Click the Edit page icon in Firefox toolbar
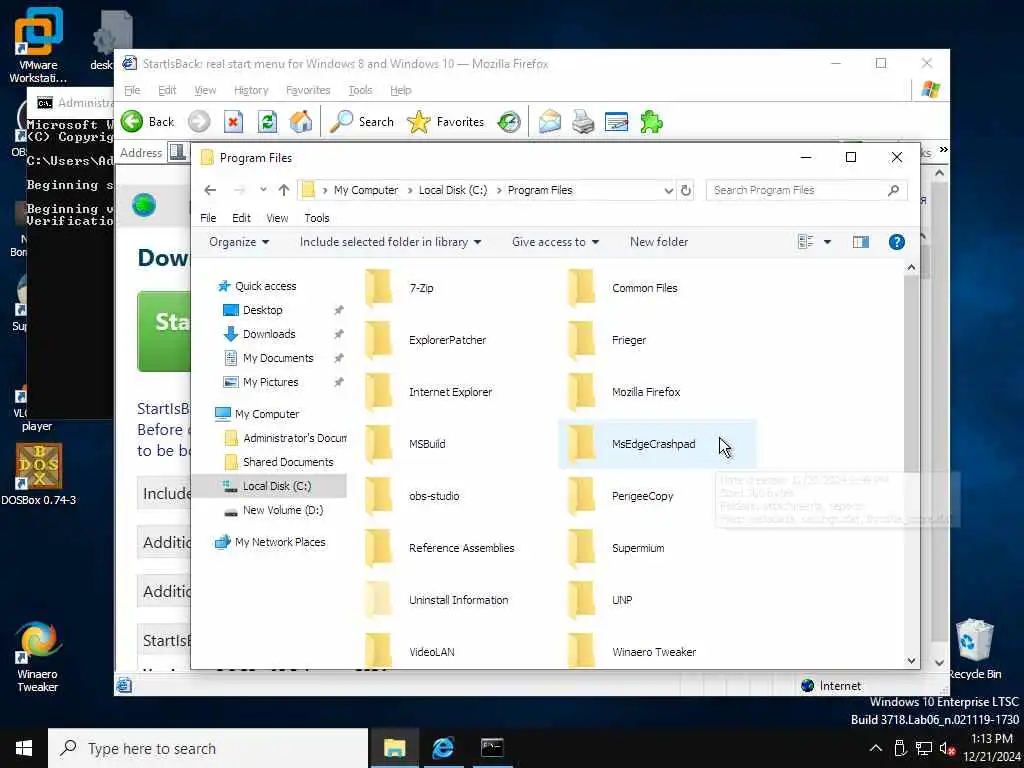Screen dimensions: 1024x768 (x=616, y=121)
